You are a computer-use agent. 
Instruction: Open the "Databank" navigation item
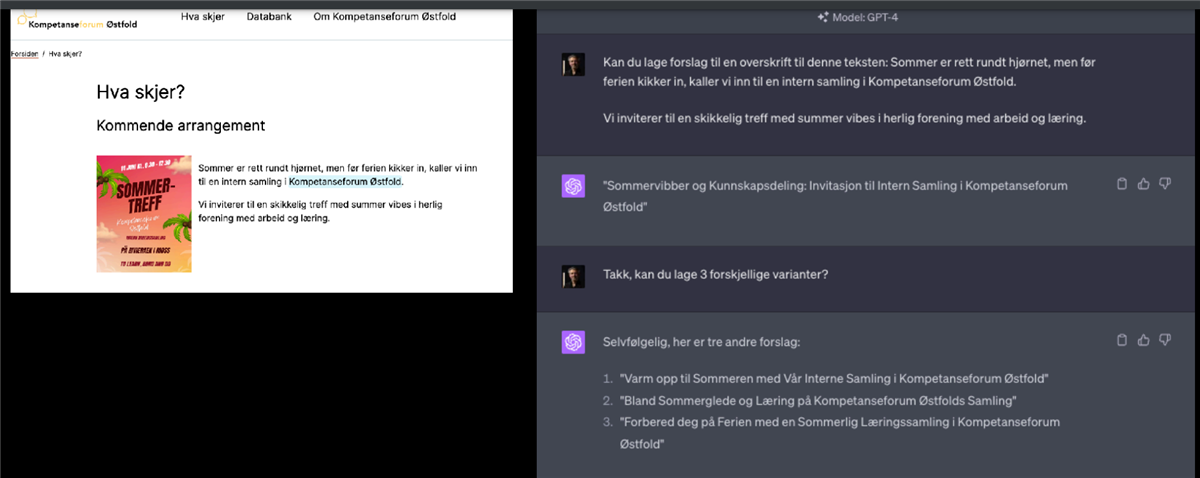[268, 17]
